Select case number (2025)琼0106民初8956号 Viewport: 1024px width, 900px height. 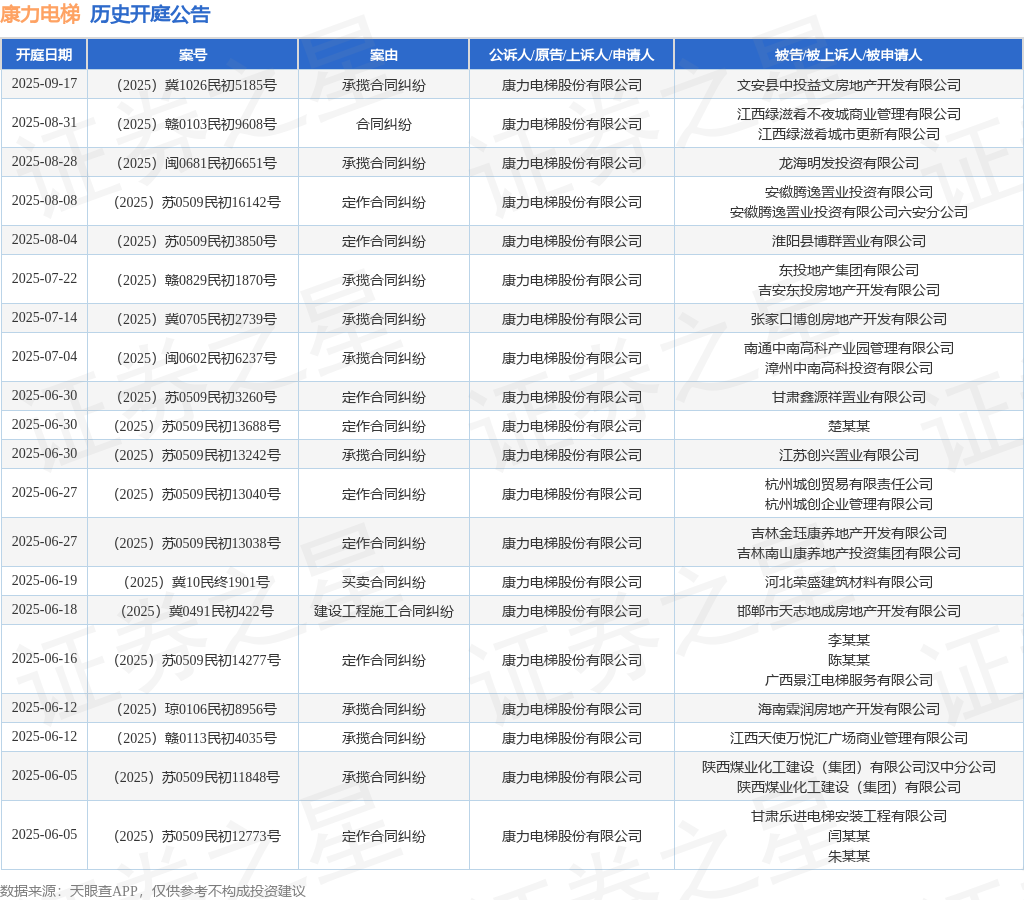(x=197, y=709)
